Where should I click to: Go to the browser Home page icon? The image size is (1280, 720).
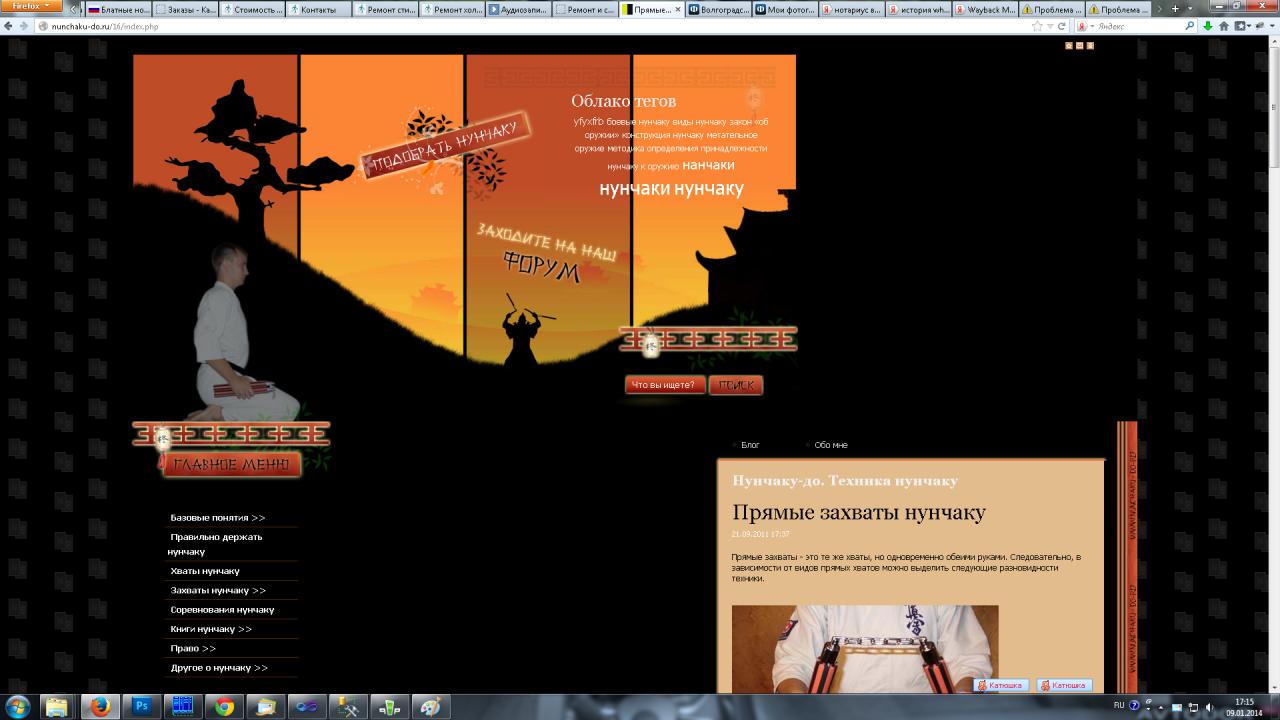[x=1224, y=26]
